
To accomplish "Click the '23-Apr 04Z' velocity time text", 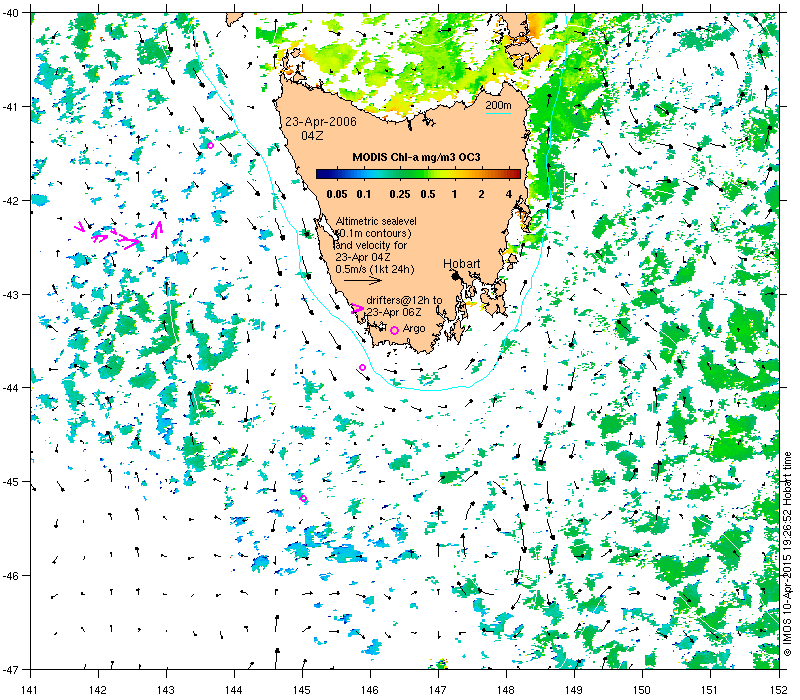I will (x=363, y=257).
